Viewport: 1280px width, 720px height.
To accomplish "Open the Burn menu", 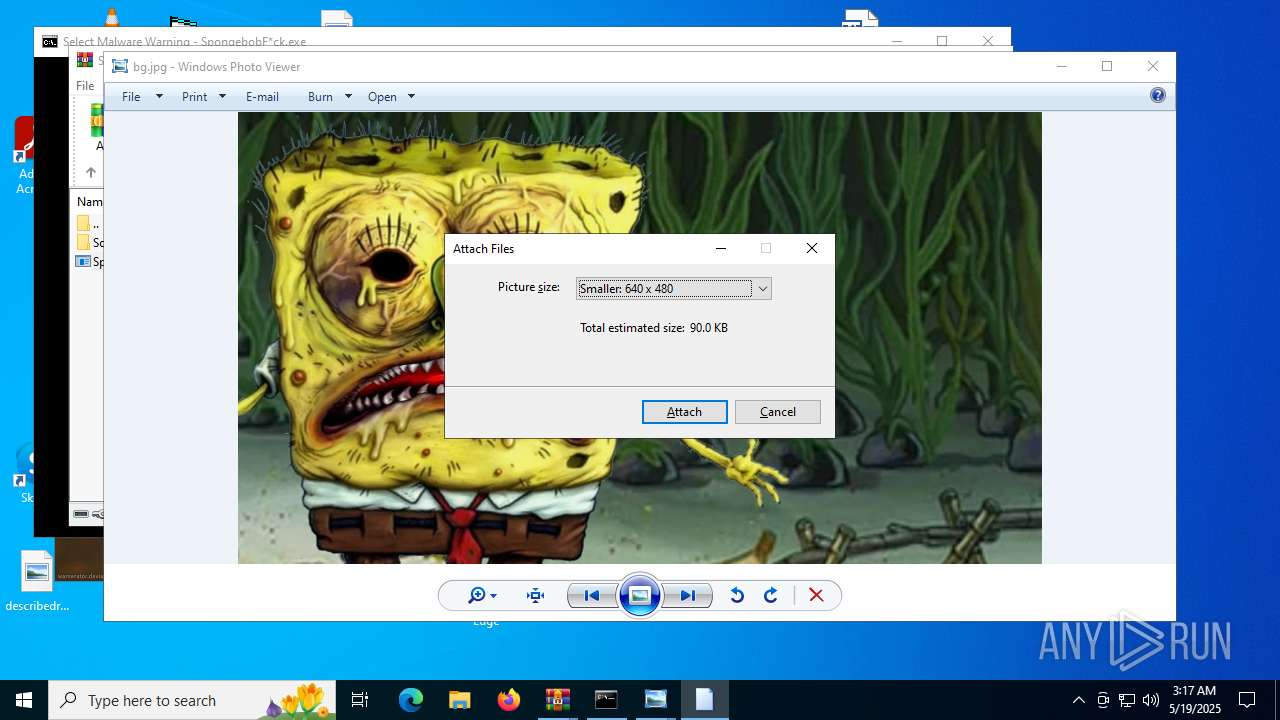I will [x=320, y=97].
